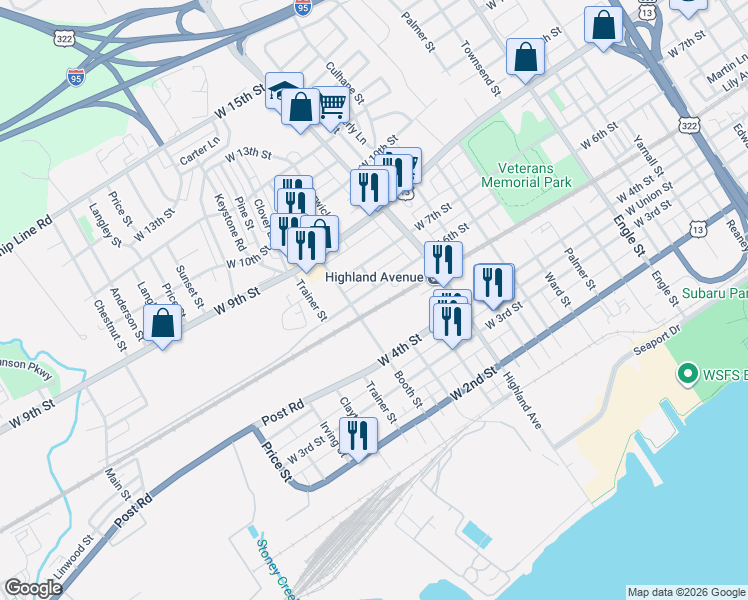Open the shopping bag marker near Townsend St

click(525, 58)
